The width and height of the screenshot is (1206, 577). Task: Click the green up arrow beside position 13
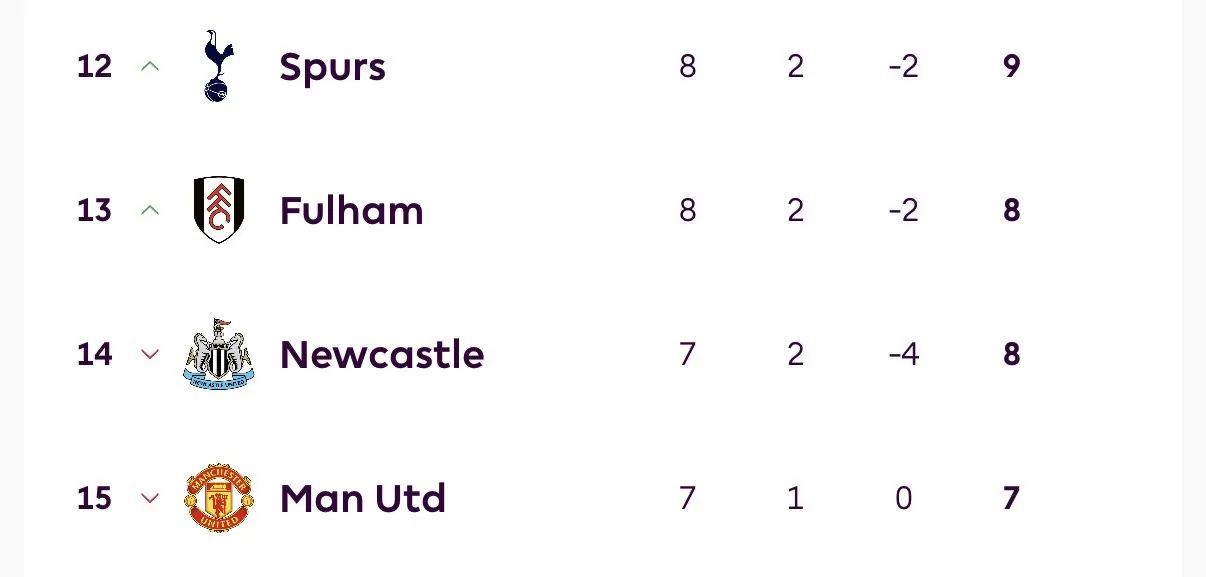click(x=150, y=210)
